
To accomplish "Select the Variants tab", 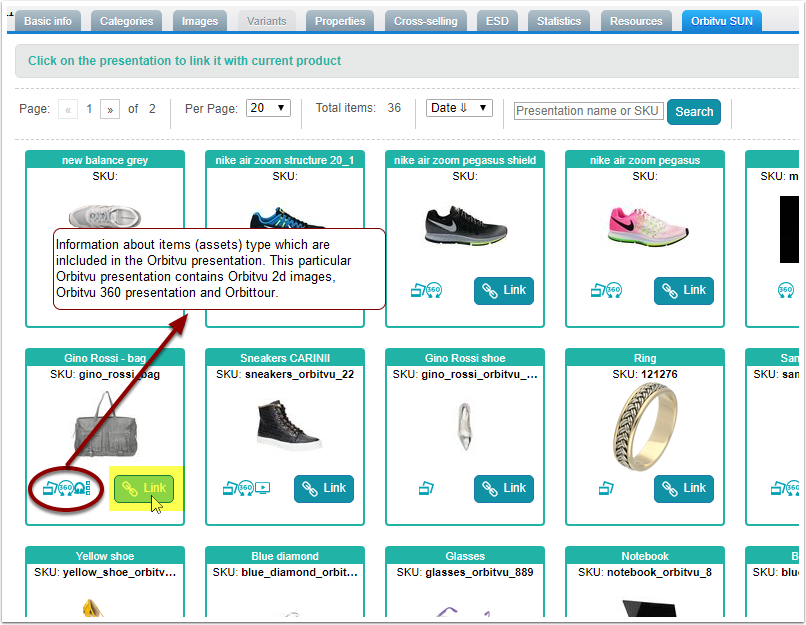I will [x=266, y=21].
